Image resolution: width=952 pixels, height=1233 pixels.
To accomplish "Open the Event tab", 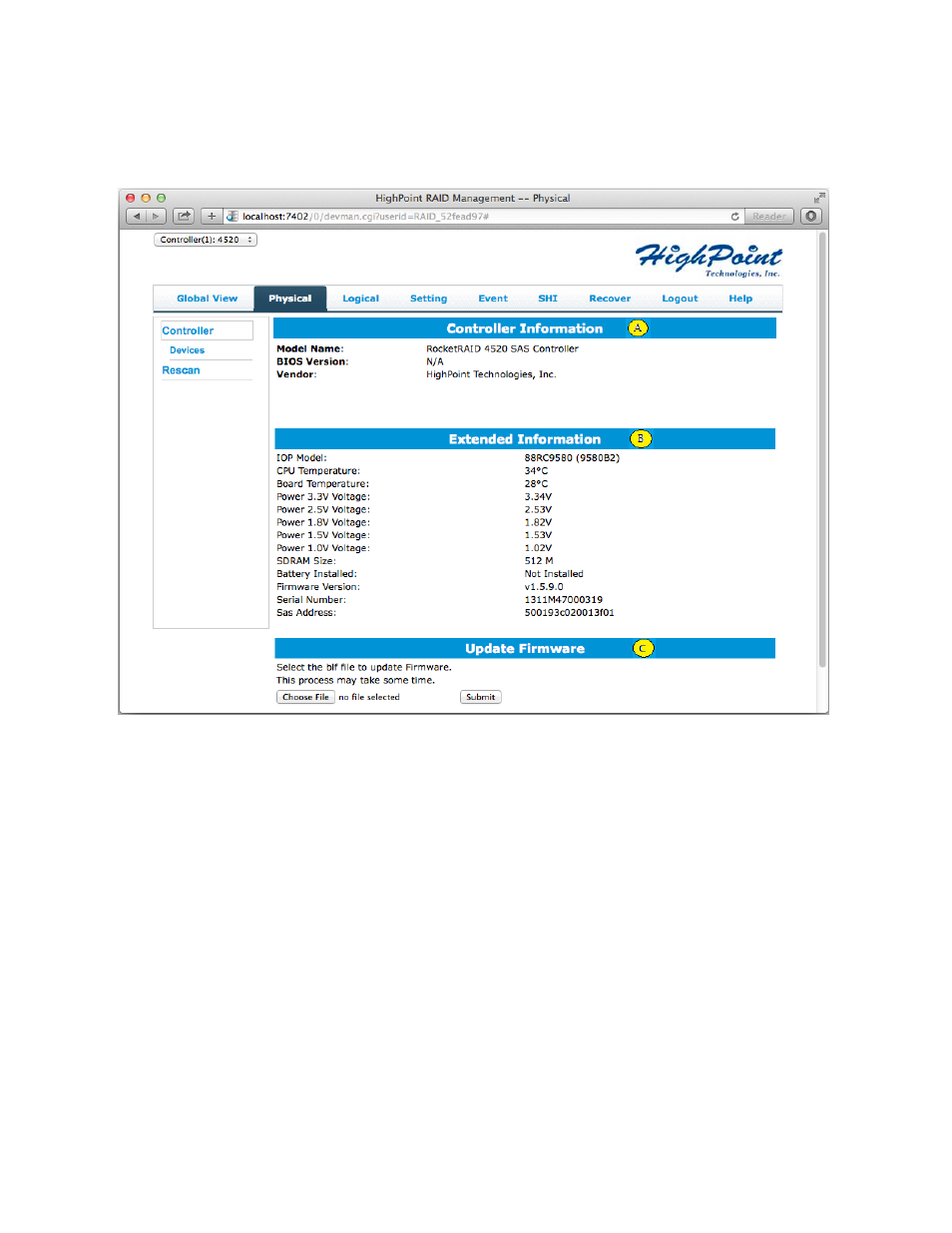I will coord(493,299).
